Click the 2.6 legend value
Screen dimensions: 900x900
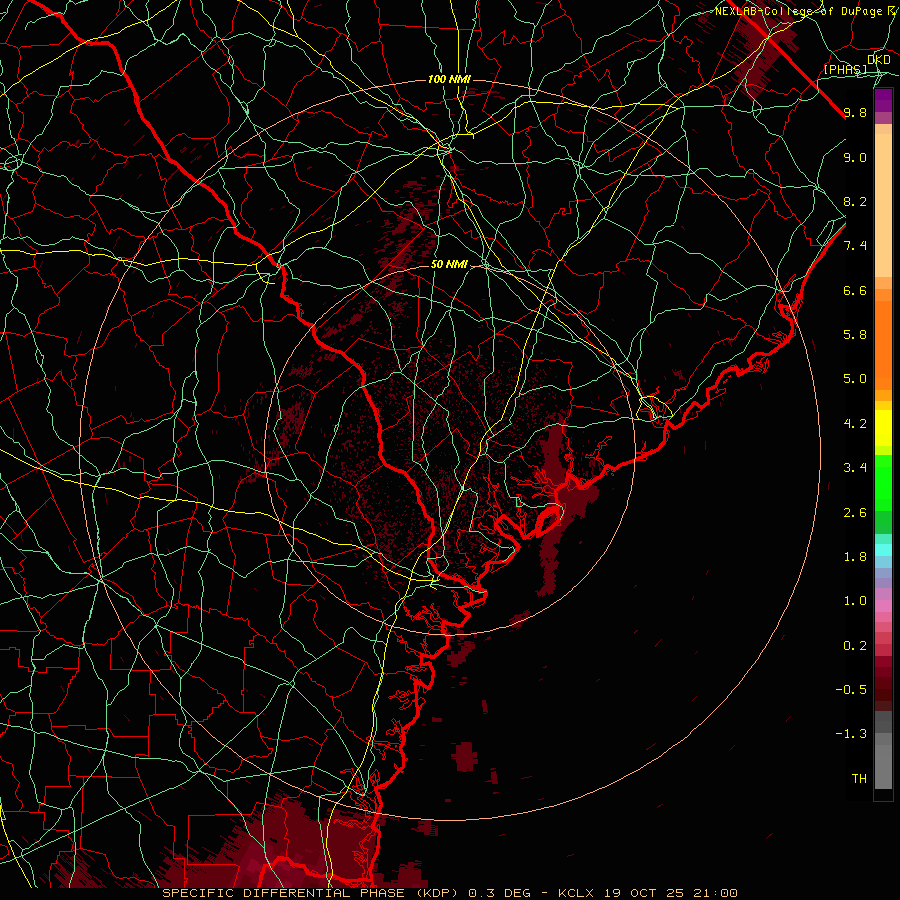click(855, 513)
